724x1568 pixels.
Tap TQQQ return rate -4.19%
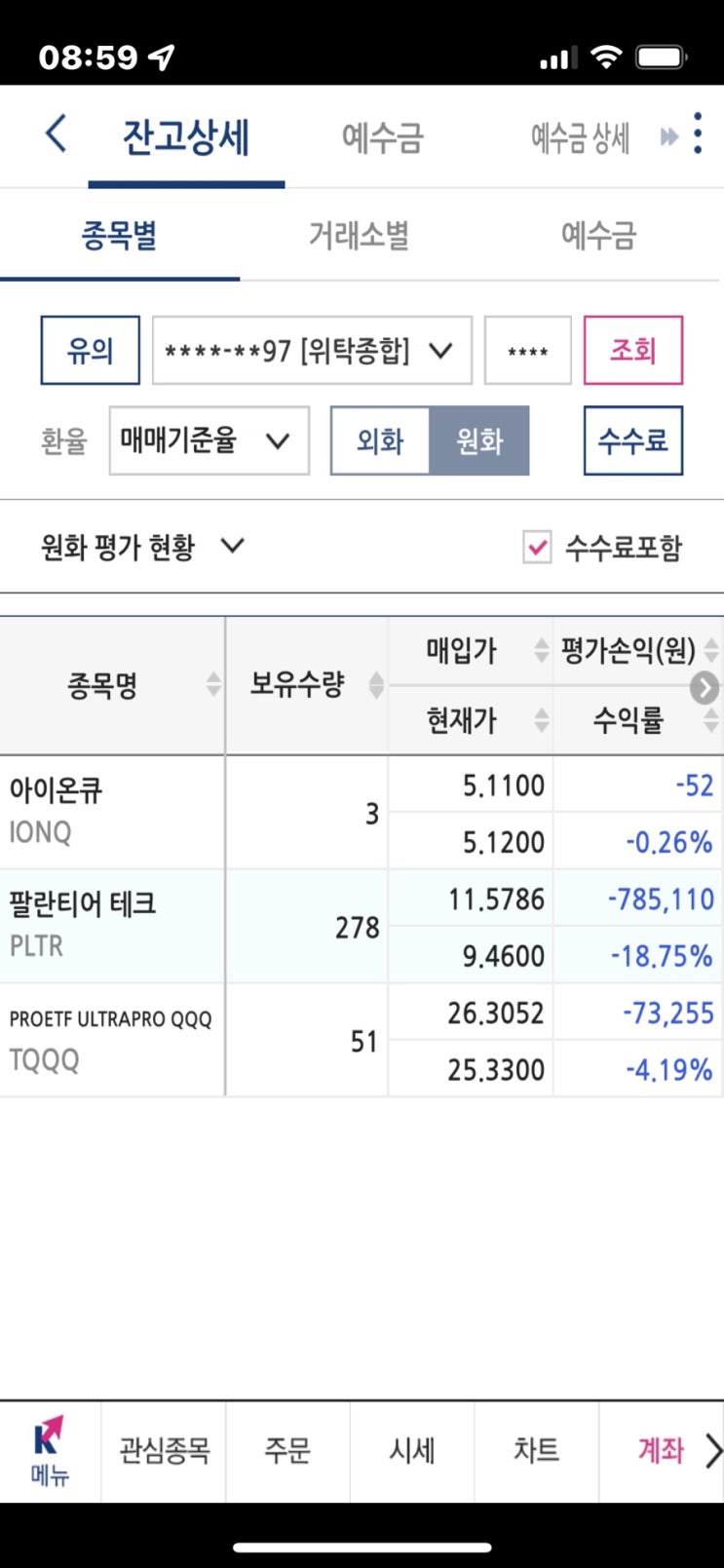click(668, 1069)
